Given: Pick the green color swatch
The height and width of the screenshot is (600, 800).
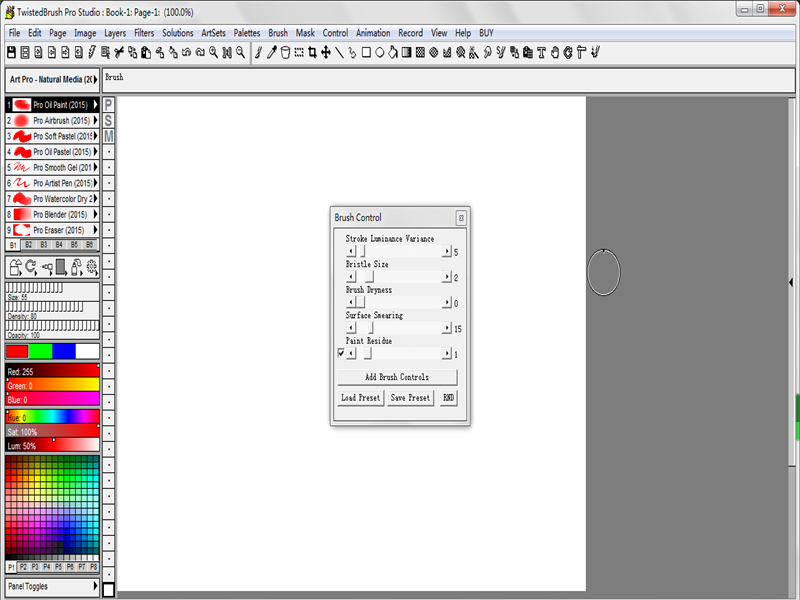Looking at the screenshot, I should (x=40, y=351).
